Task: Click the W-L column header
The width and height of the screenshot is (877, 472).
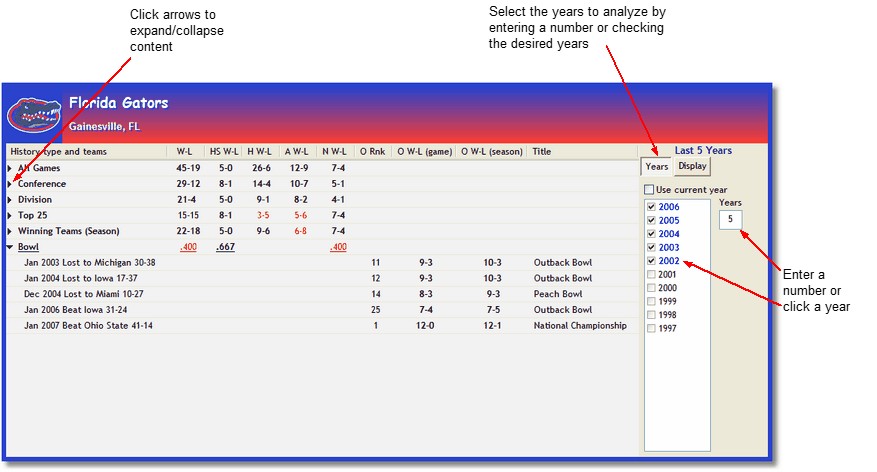Action: [x=185, y=152]
